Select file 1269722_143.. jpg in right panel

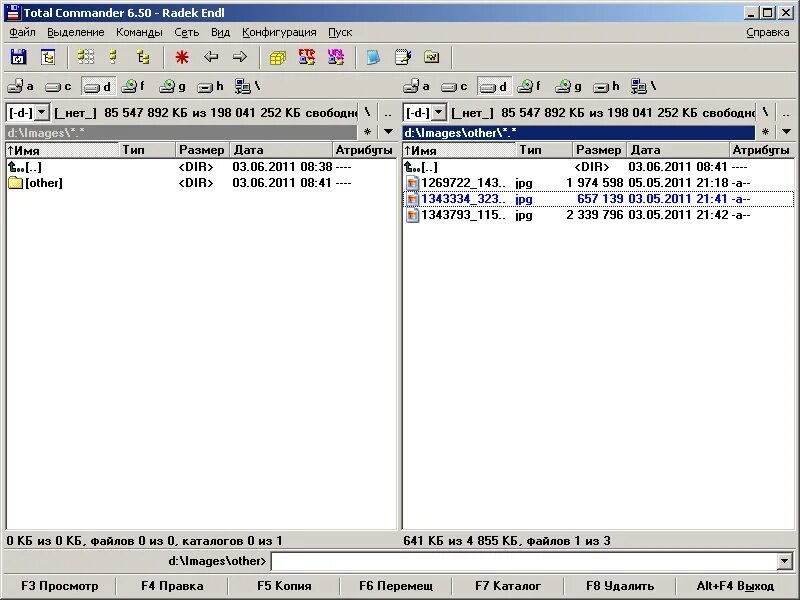(598, 183)
